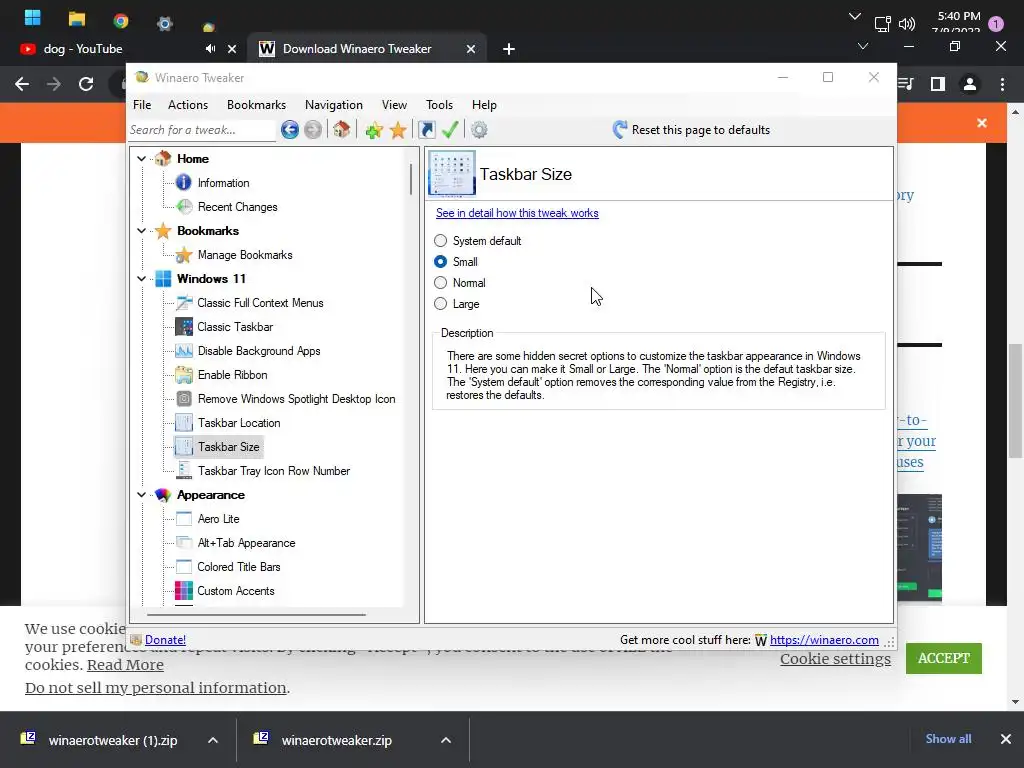Expand the system tray overflow chevron
Viewport: 1024px width, 768px height.
click(854, 17)
